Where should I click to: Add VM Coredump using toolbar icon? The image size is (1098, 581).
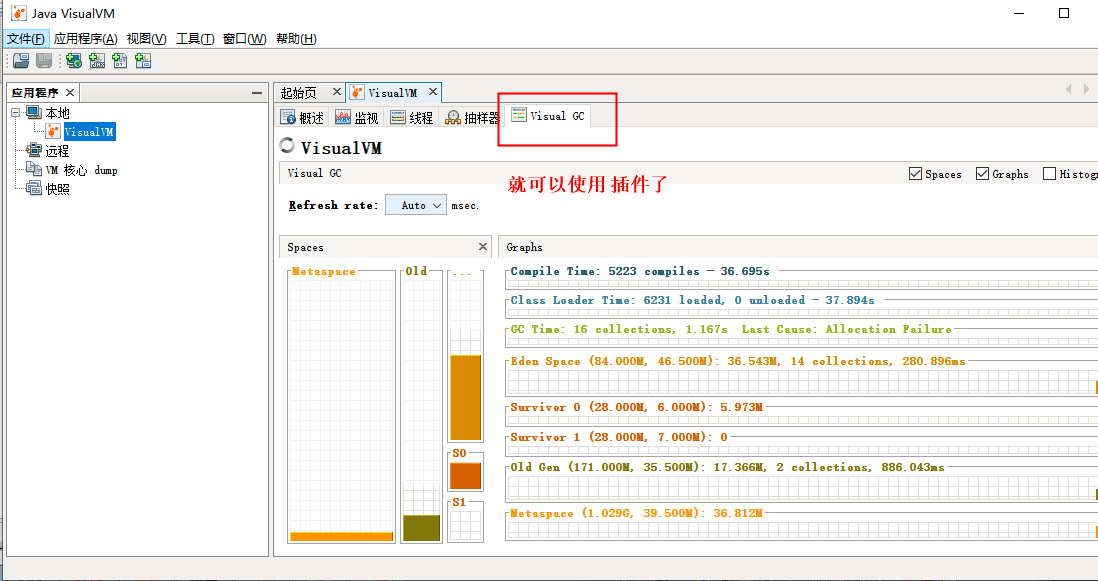pyautogui.click(x=120, y=61)
